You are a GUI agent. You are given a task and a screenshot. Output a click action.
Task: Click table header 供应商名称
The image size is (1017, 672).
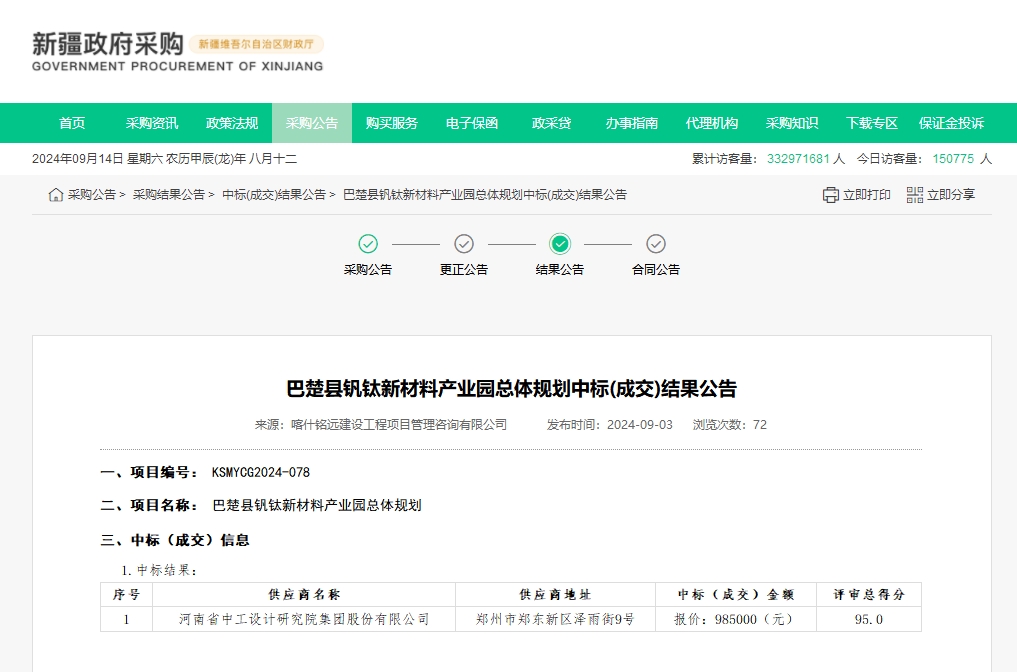[304, 595]
